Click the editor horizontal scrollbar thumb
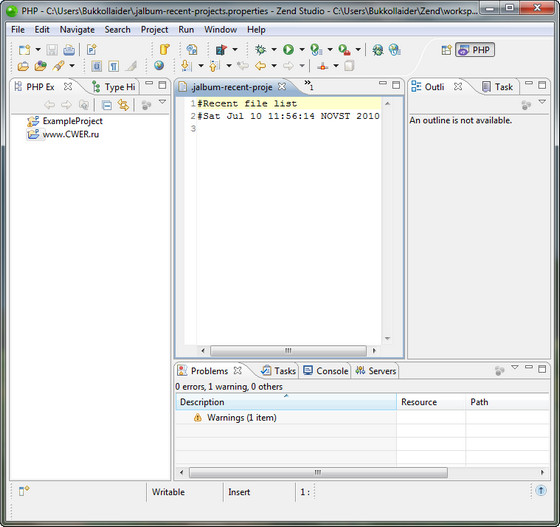Viewport: 560px width, 527px height. (x=288, y=351)
